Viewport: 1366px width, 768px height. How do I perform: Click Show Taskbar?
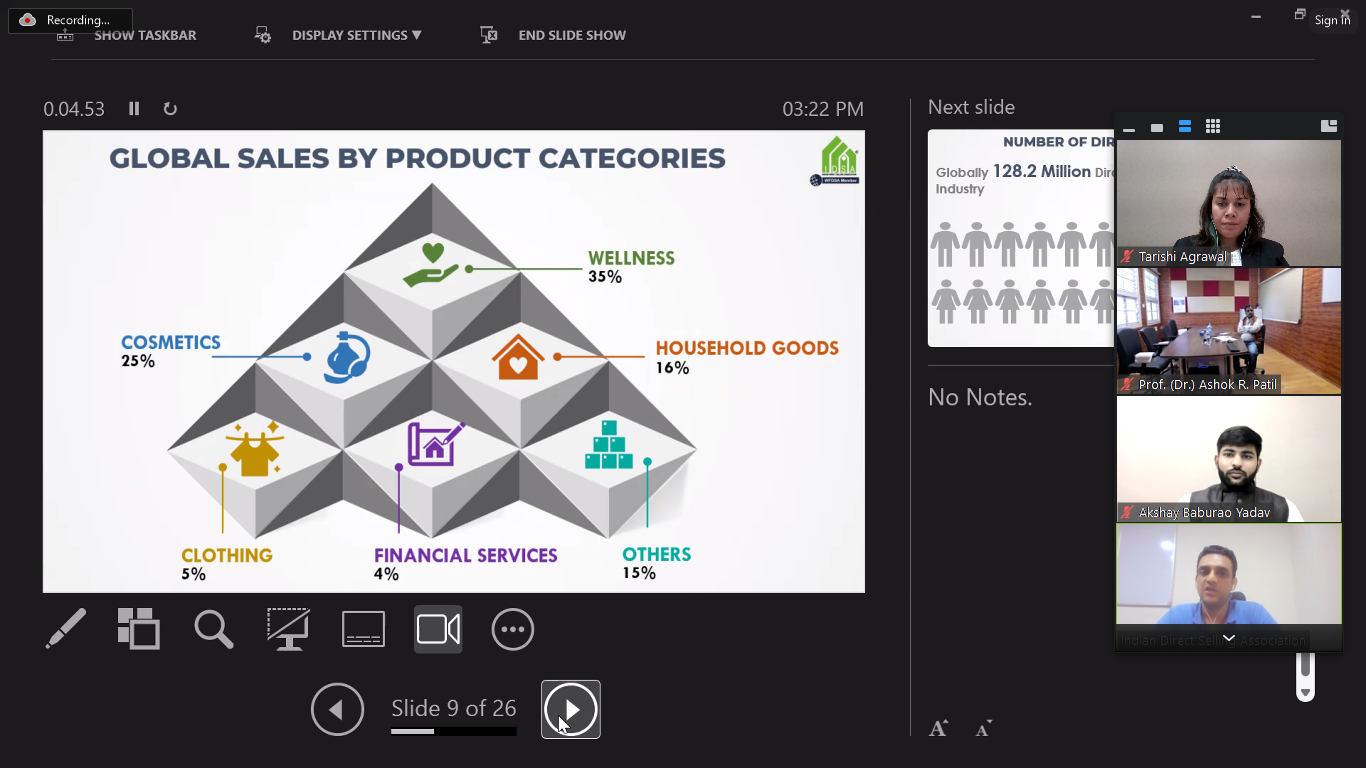127,35
